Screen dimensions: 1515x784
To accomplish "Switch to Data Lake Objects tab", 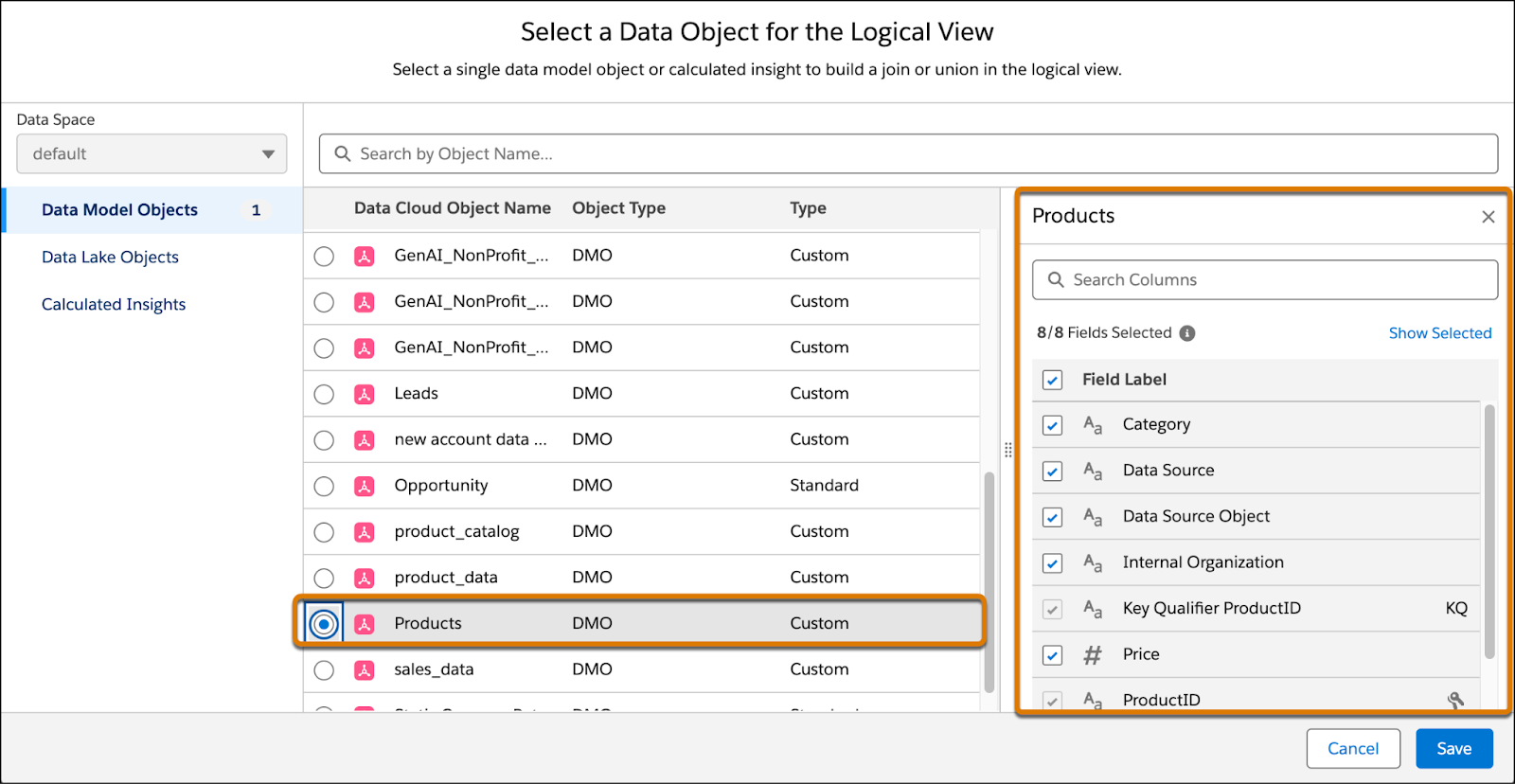I will 110,258.
